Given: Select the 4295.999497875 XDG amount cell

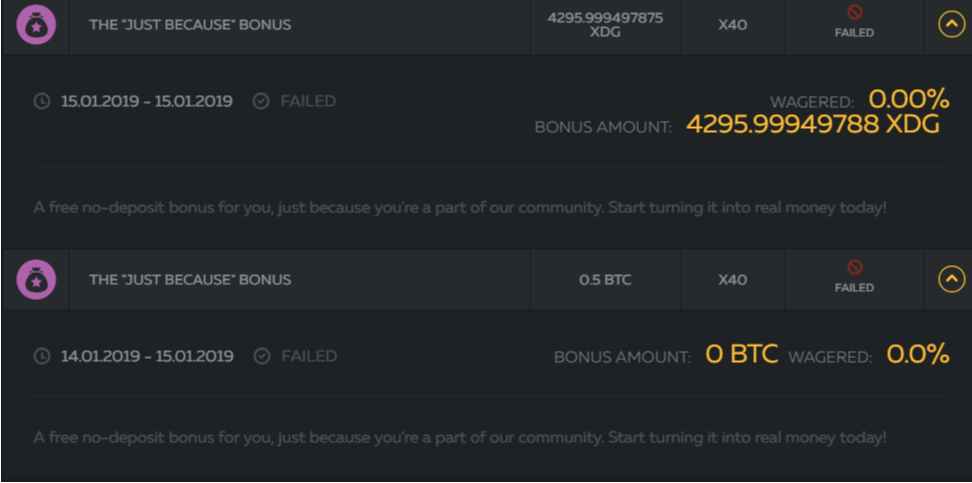Looking at the screenshot, I should [x=606, y=25].
